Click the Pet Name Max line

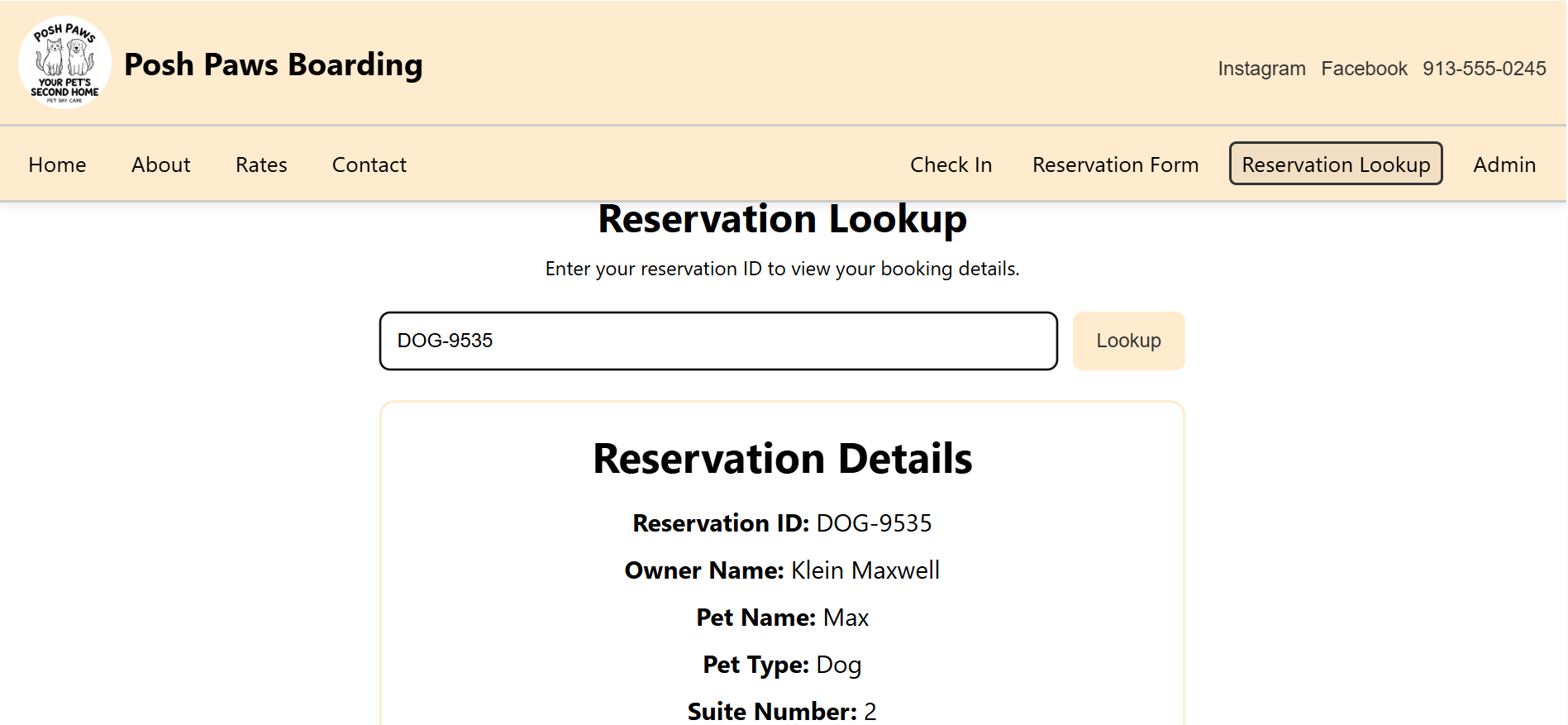click(782, 618)
